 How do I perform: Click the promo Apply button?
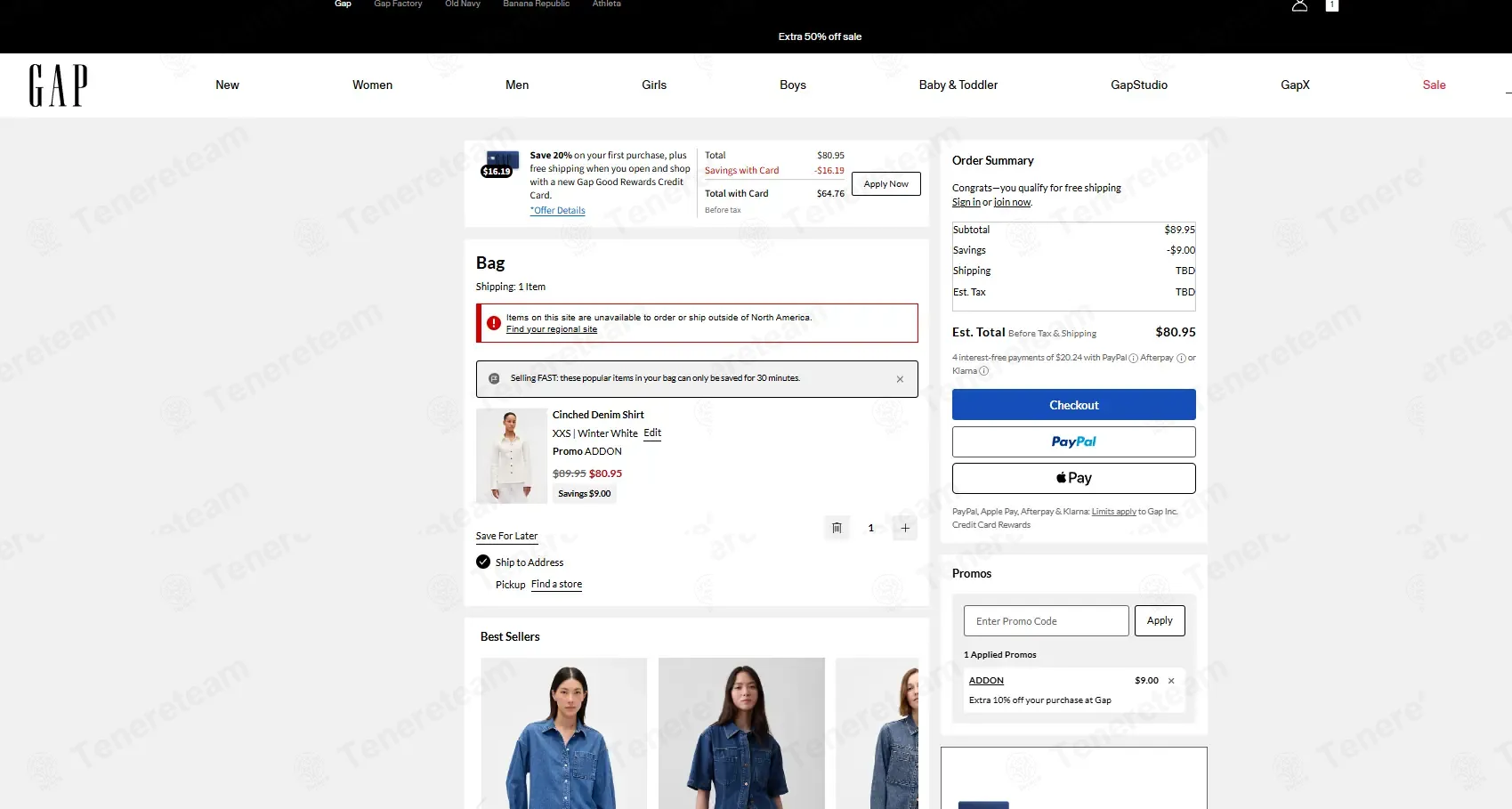pyautogui.click(x=1160, y=621)
